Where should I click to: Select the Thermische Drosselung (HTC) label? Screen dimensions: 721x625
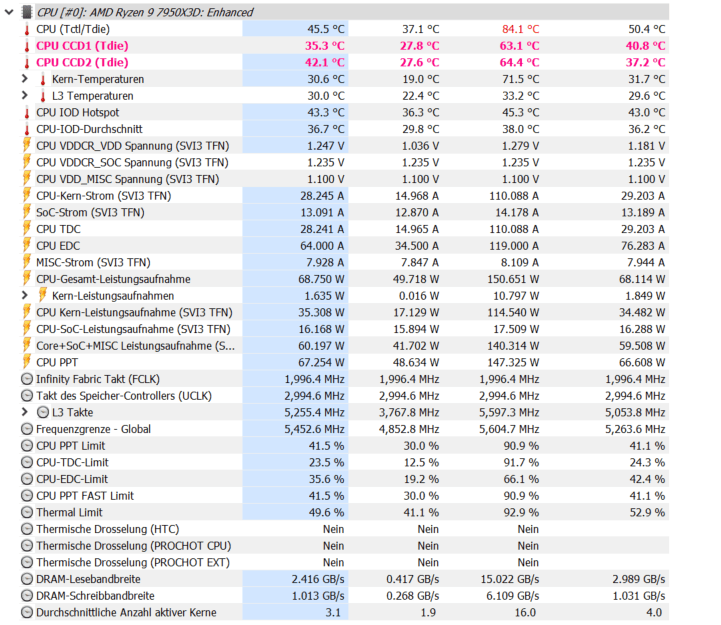108,529
